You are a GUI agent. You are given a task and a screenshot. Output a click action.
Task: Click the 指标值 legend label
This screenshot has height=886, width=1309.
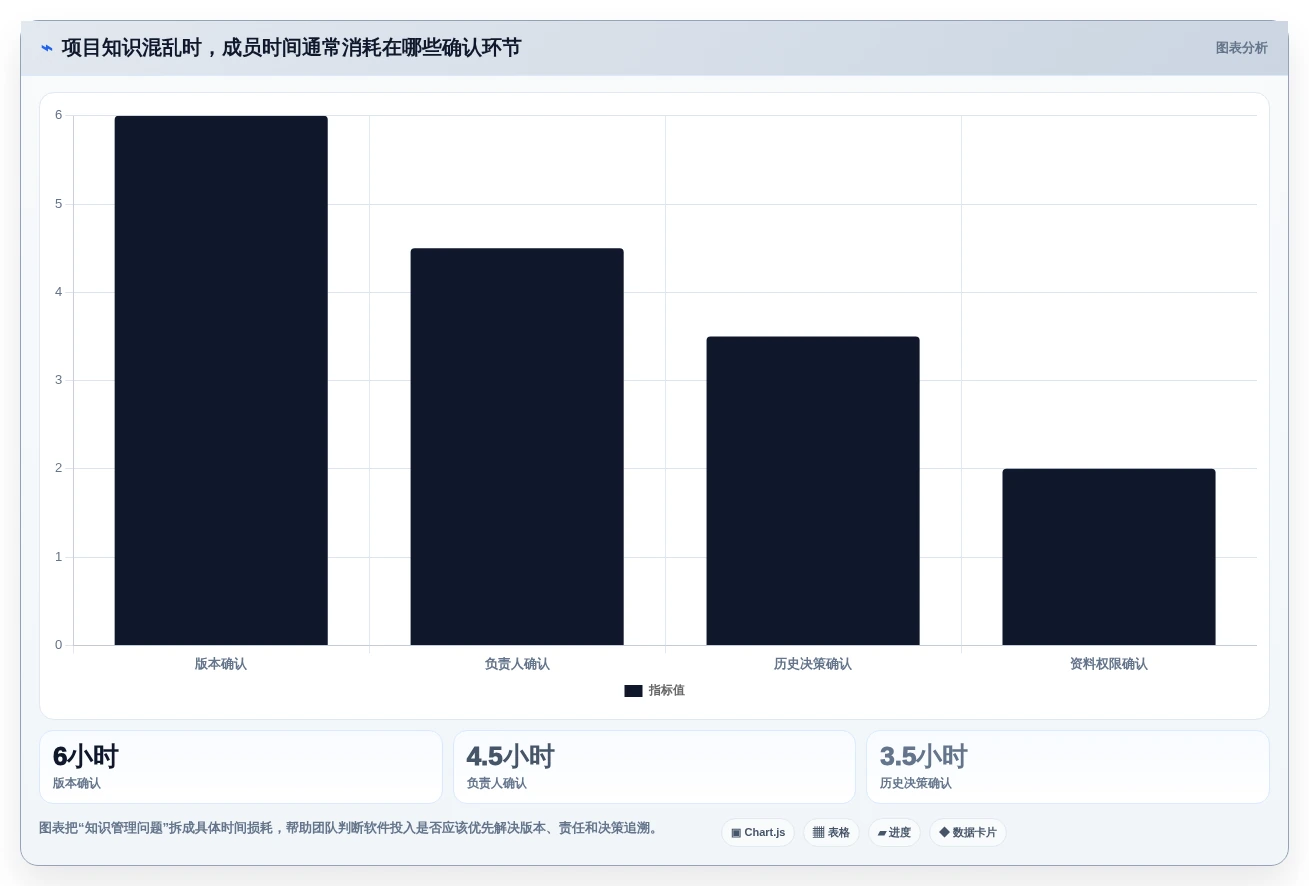tap(667, 691)
